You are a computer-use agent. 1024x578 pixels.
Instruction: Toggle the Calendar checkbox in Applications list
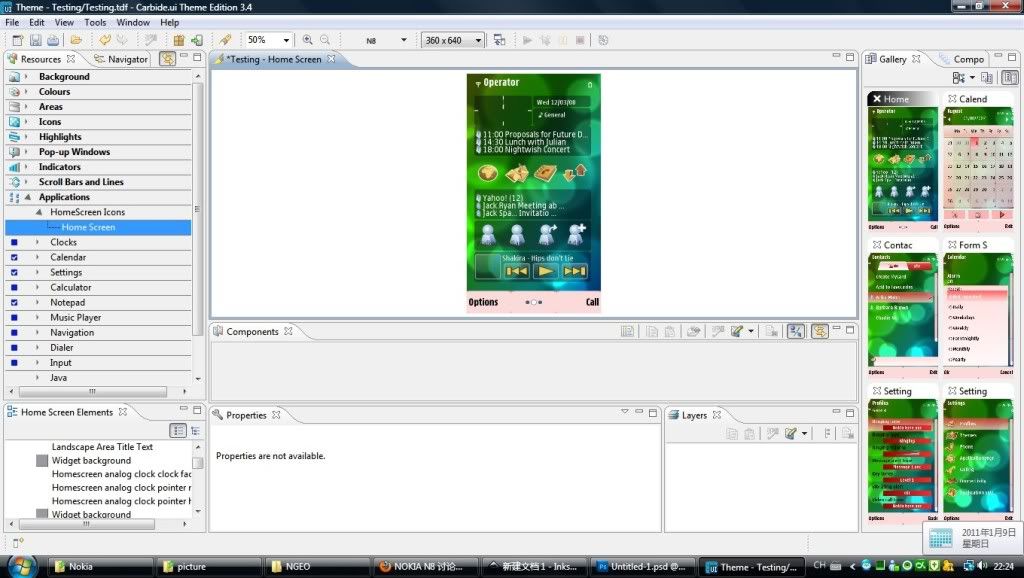[x=14, y=258]
